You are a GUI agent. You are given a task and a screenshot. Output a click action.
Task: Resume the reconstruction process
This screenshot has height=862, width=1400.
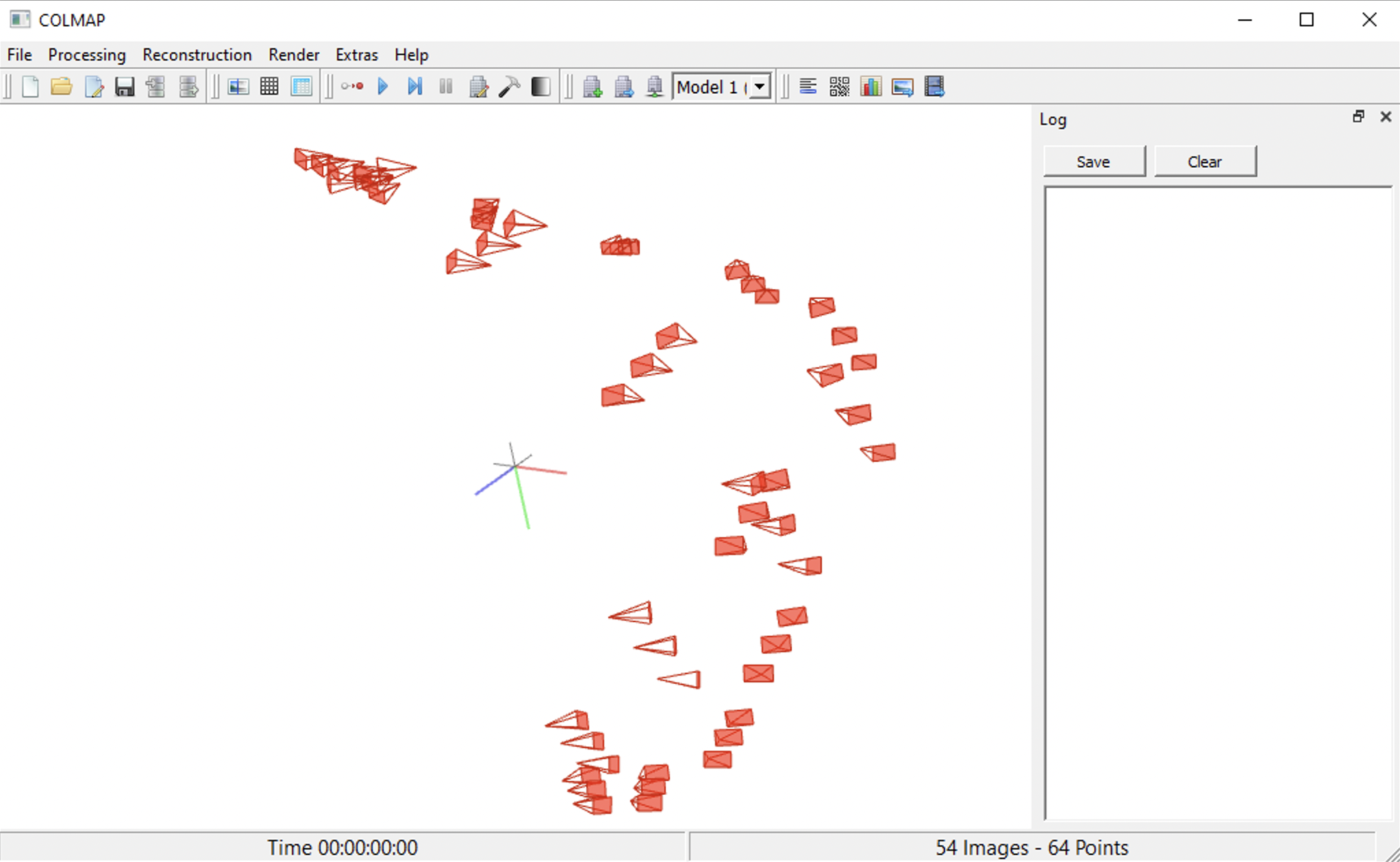tap(382, 86)
